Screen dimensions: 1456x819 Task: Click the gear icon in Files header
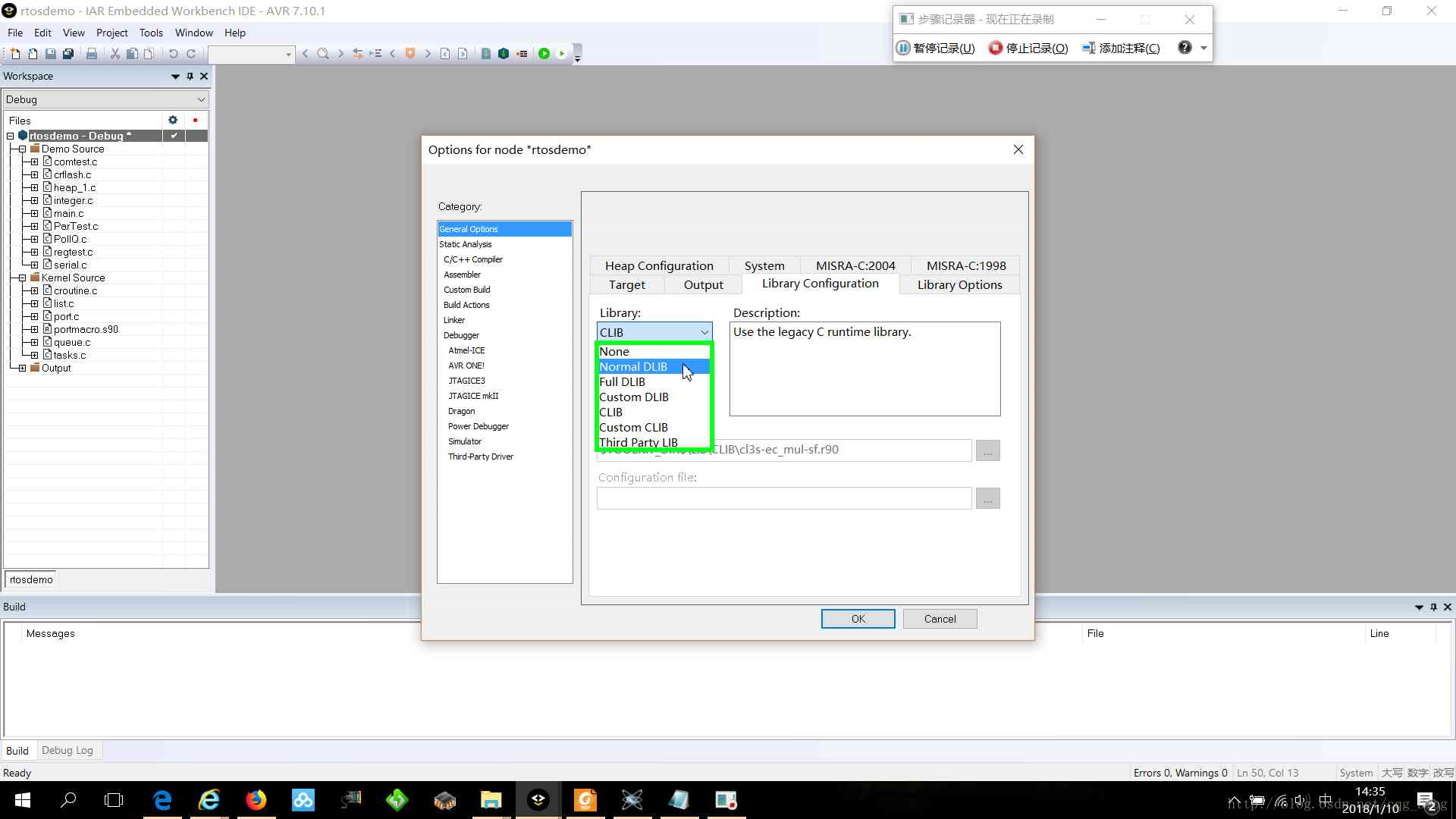point(173,120)
